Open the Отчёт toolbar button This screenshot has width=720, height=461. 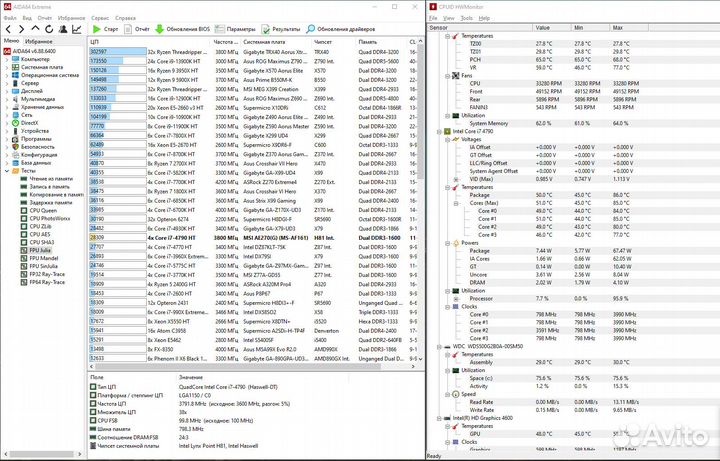pyautogui.click(x=136, y=29)
